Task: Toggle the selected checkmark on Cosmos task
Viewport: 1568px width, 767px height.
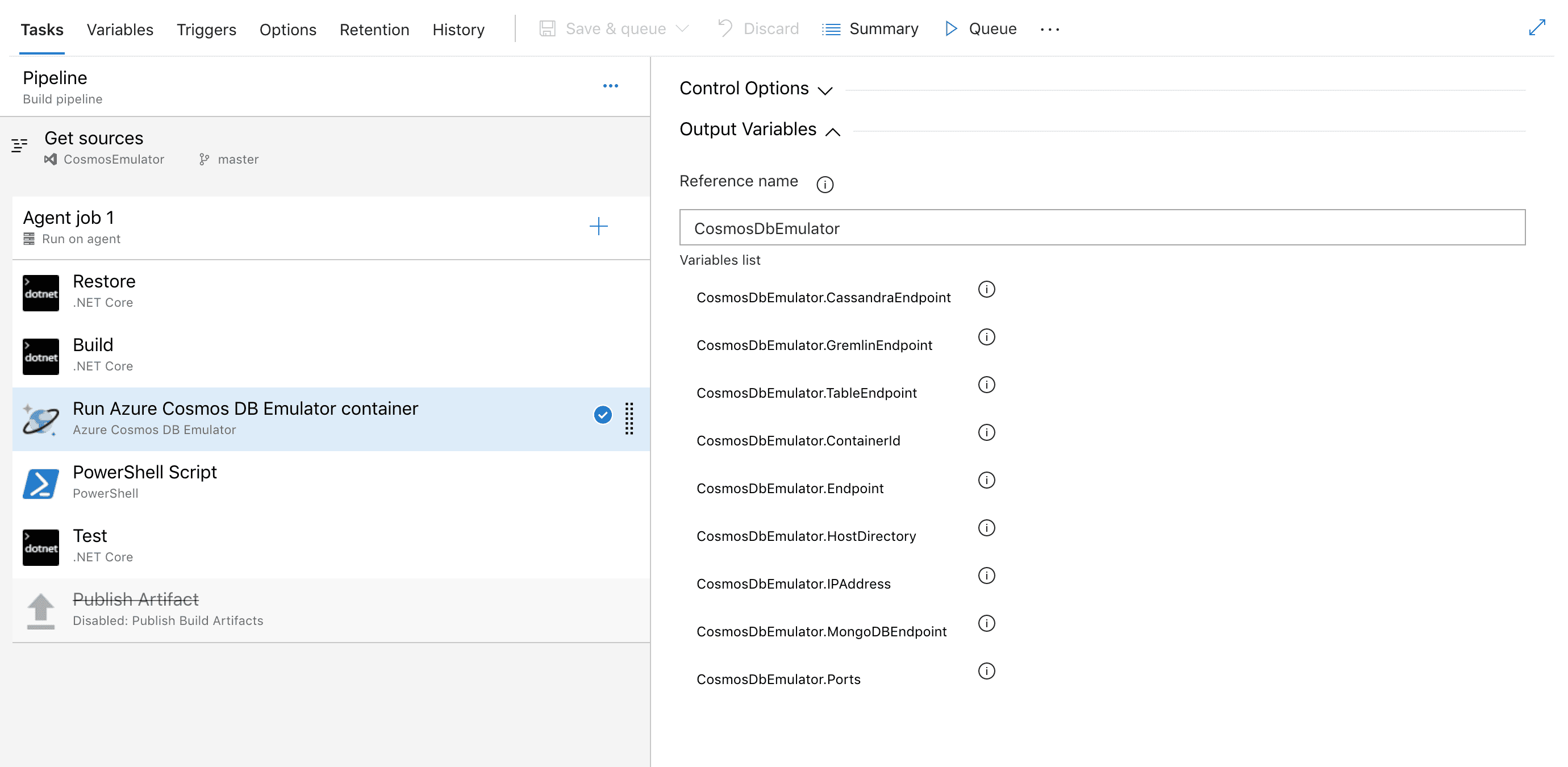Action: click(x=603, y=415)
